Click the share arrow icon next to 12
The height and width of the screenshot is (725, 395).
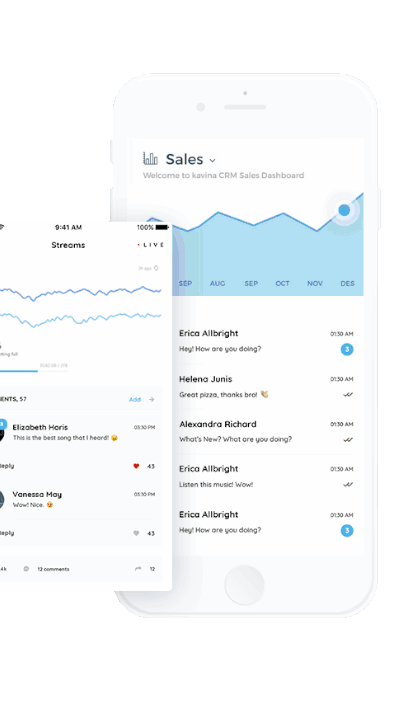(138, 569)
